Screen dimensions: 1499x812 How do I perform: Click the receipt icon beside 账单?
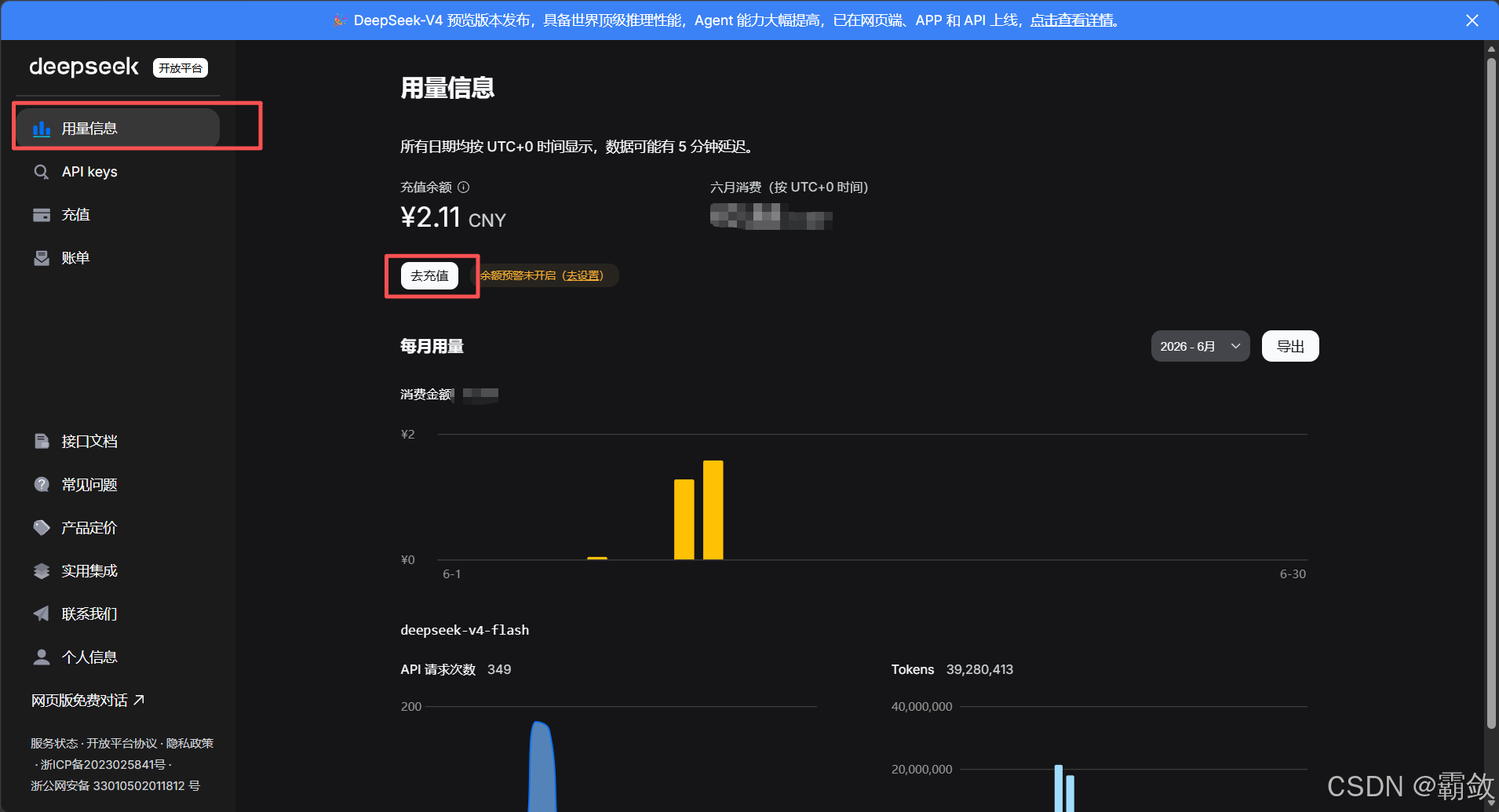pyautogui.click(x=42, y=258)
